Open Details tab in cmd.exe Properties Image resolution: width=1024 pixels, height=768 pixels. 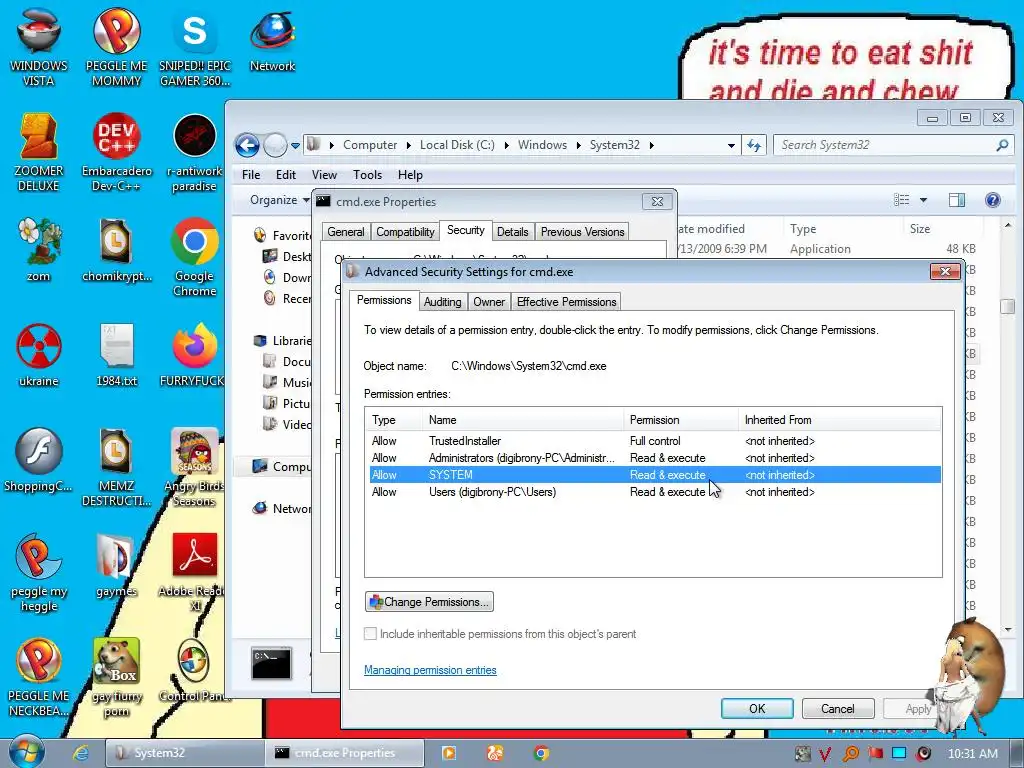click(x=512, y=232)
